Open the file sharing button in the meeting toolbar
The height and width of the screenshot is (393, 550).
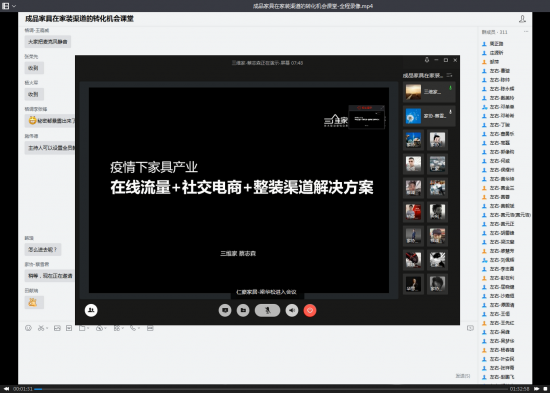(x=243, y=310)
